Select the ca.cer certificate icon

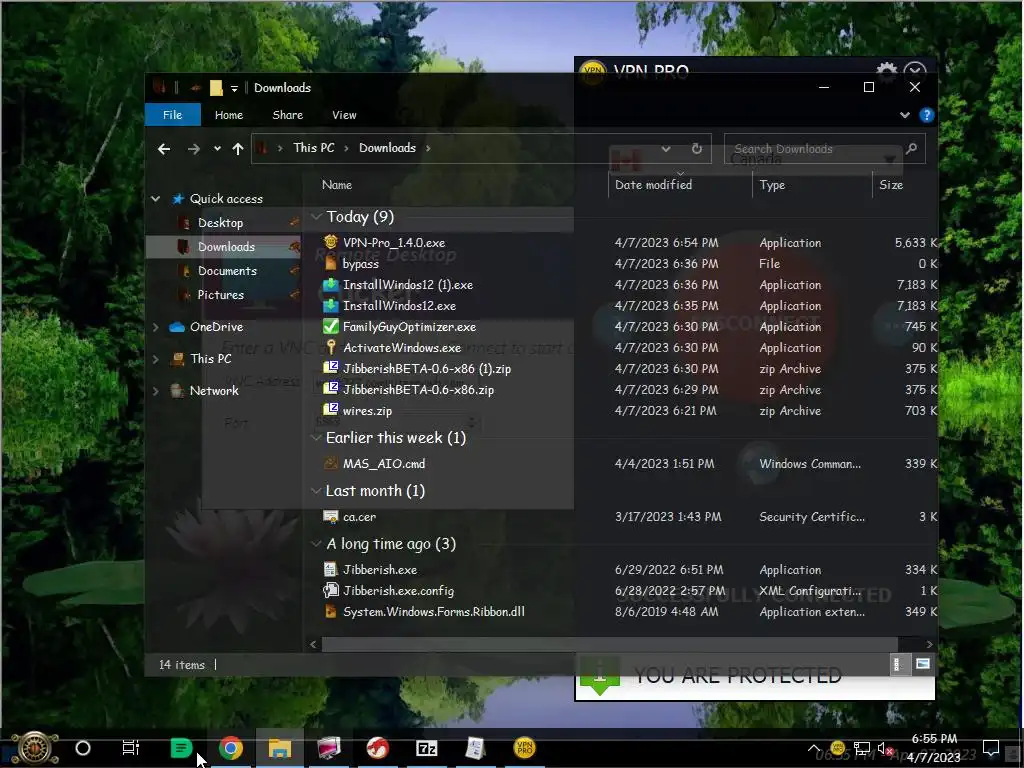pyautogui.click(x=331, y=516)
